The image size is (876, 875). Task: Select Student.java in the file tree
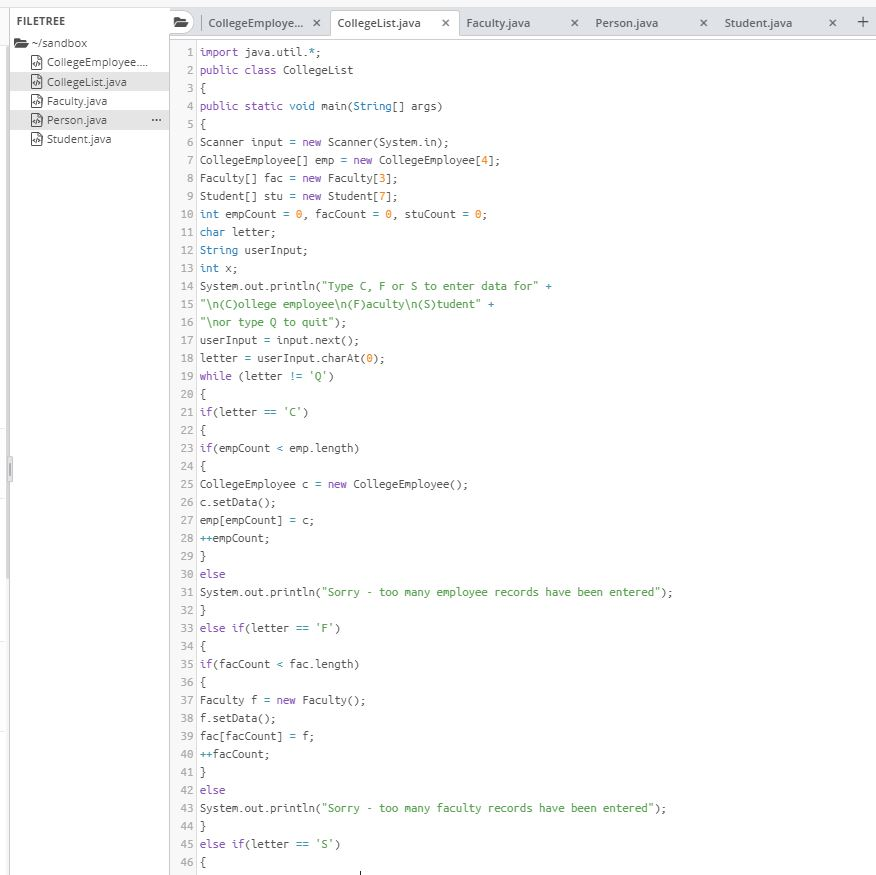[80, 139]
